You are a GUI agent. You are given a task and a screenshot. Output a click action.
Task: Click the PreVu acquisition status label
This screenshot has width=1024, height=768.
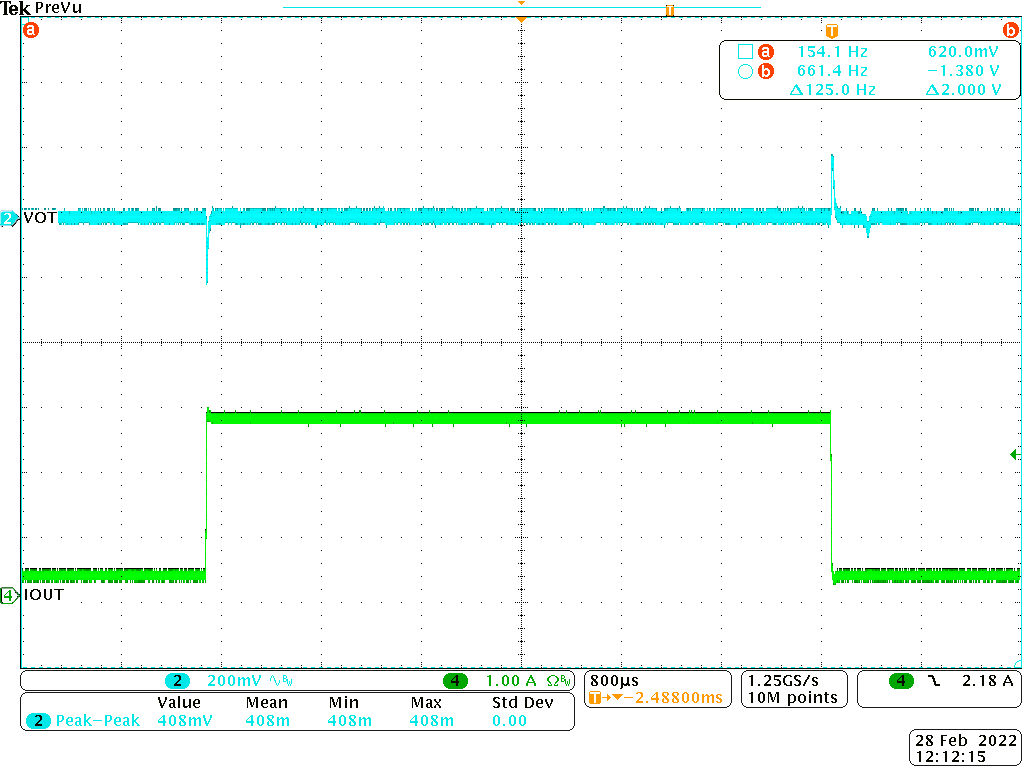click(x=59, y=8)
